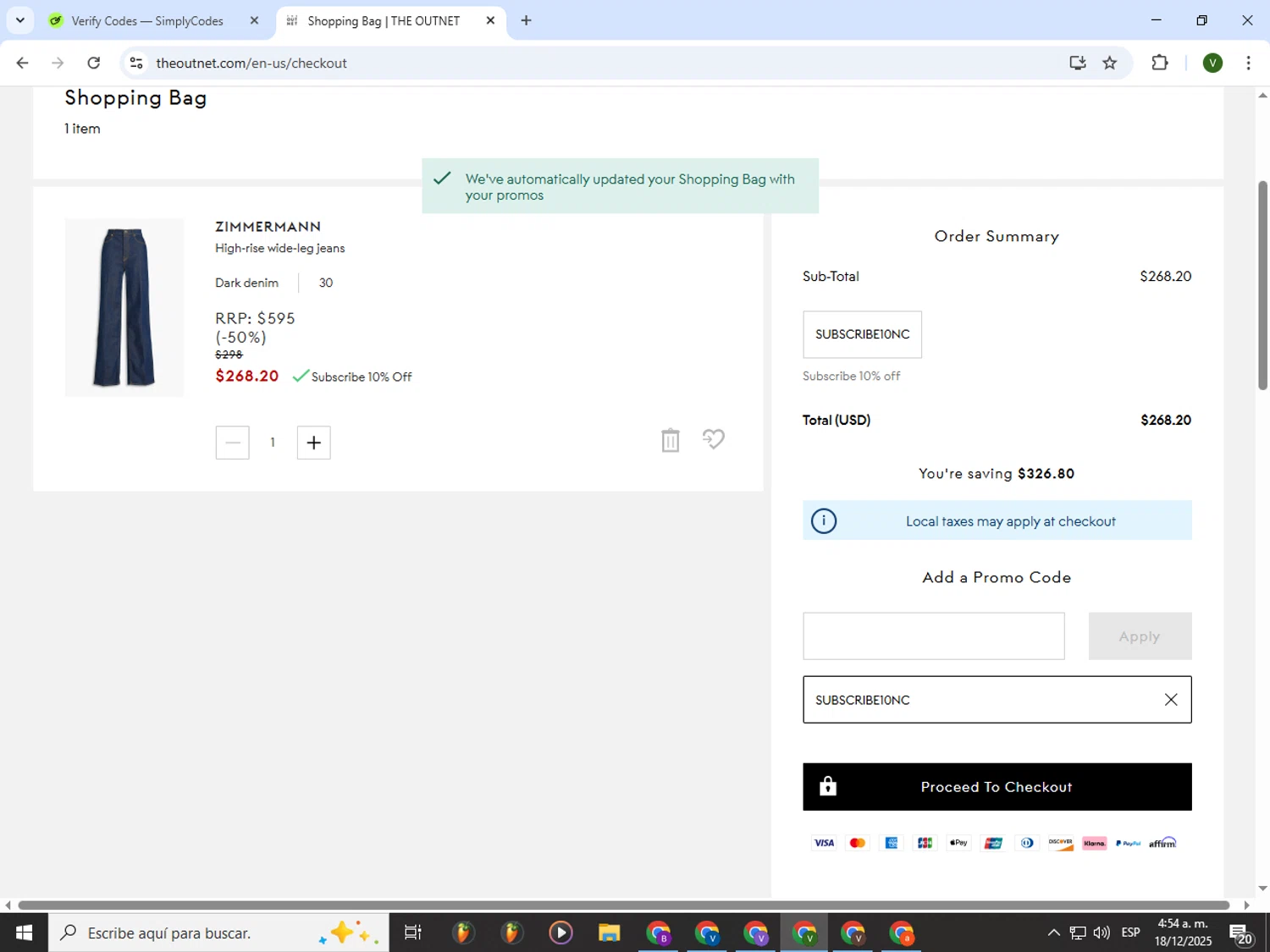This screenshot has height=952, width=1270.
Task: Bookmark this page with the star icon
Action: tap(1110, 63)
